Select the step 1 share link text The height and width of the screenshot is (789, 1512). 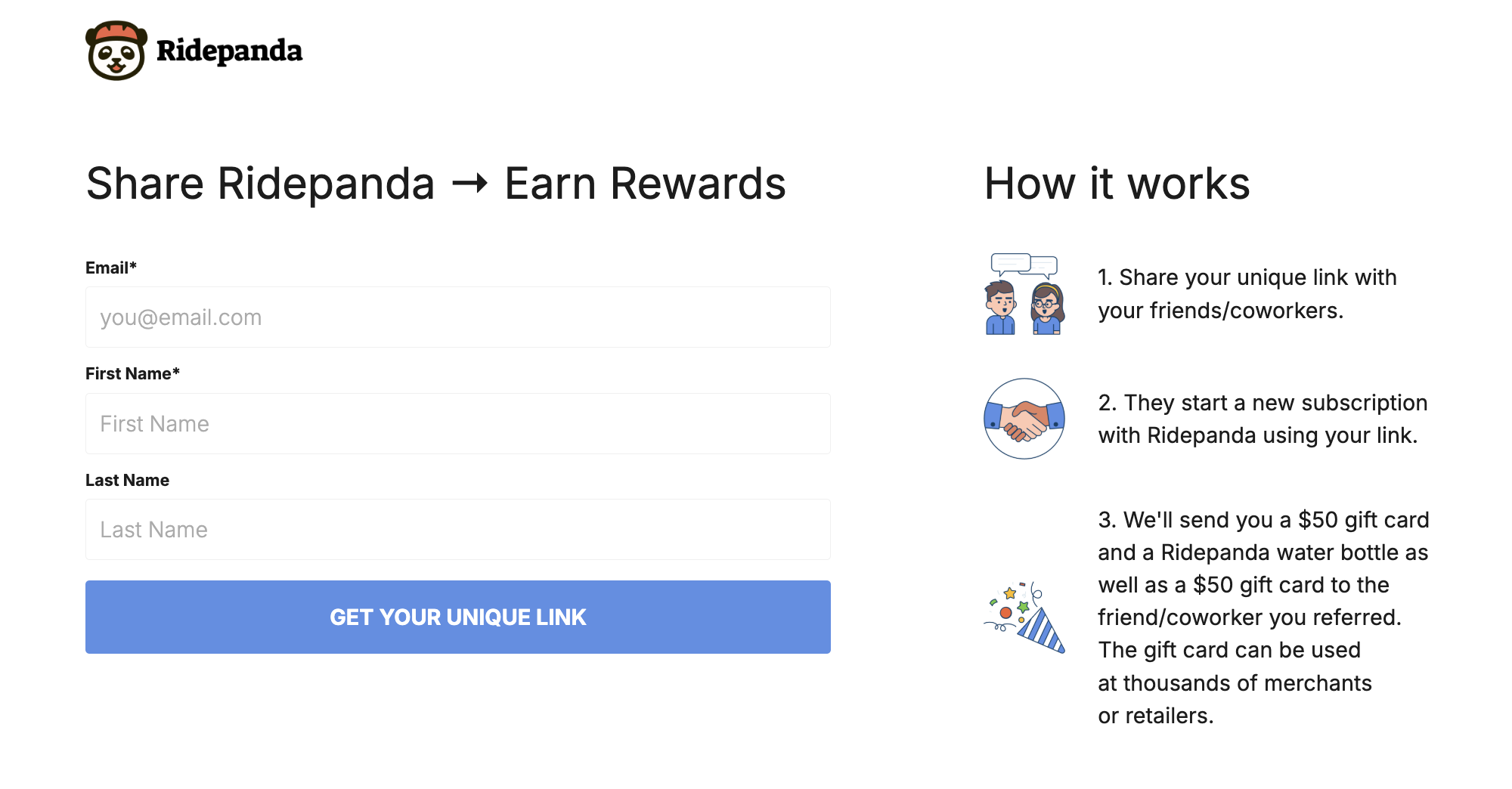click(x=1247, y=294)
